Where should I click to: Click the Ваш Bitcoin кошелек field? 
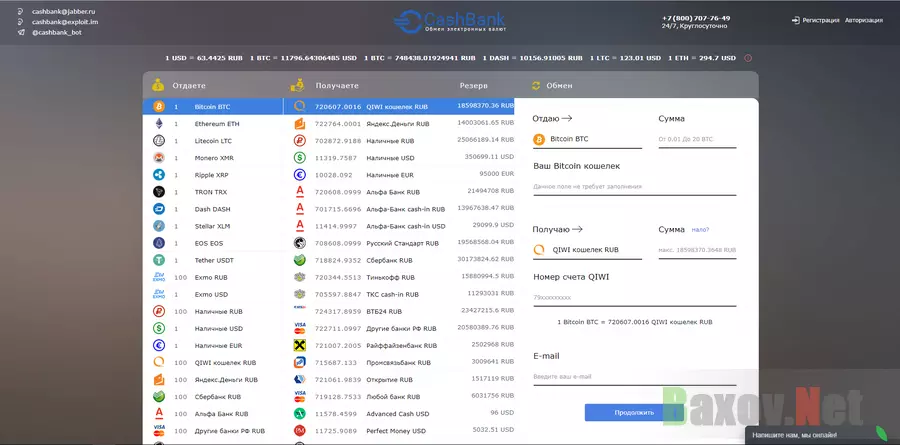[635, 187]
